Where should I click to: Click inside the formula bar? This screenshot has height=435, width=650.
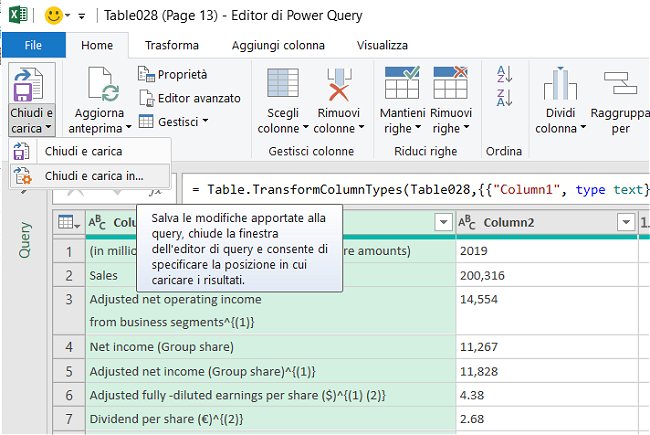pyautogui.click(x=420, y=189)
